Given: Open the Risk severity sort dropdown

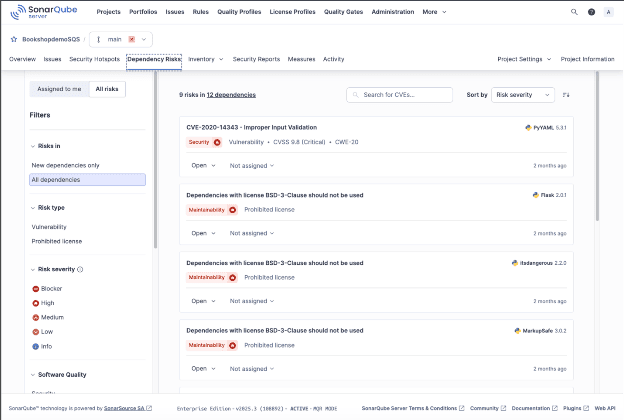Looking at the screenshot, I should click(x=523, y=95).
